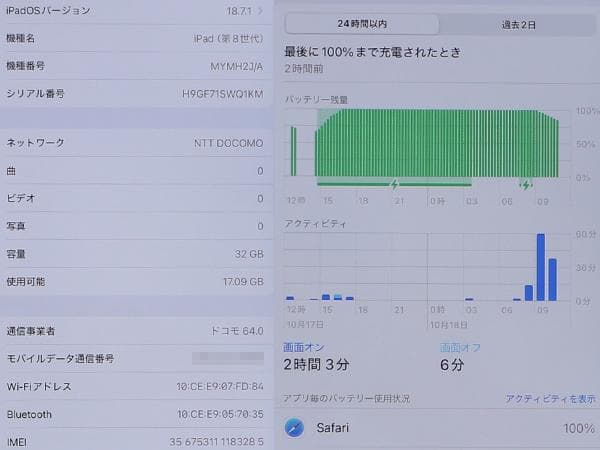This screenshot has width=600, height=450.
Task: Tap the 2時間 3分 screen-on time
Action: (x=316, y=365)
